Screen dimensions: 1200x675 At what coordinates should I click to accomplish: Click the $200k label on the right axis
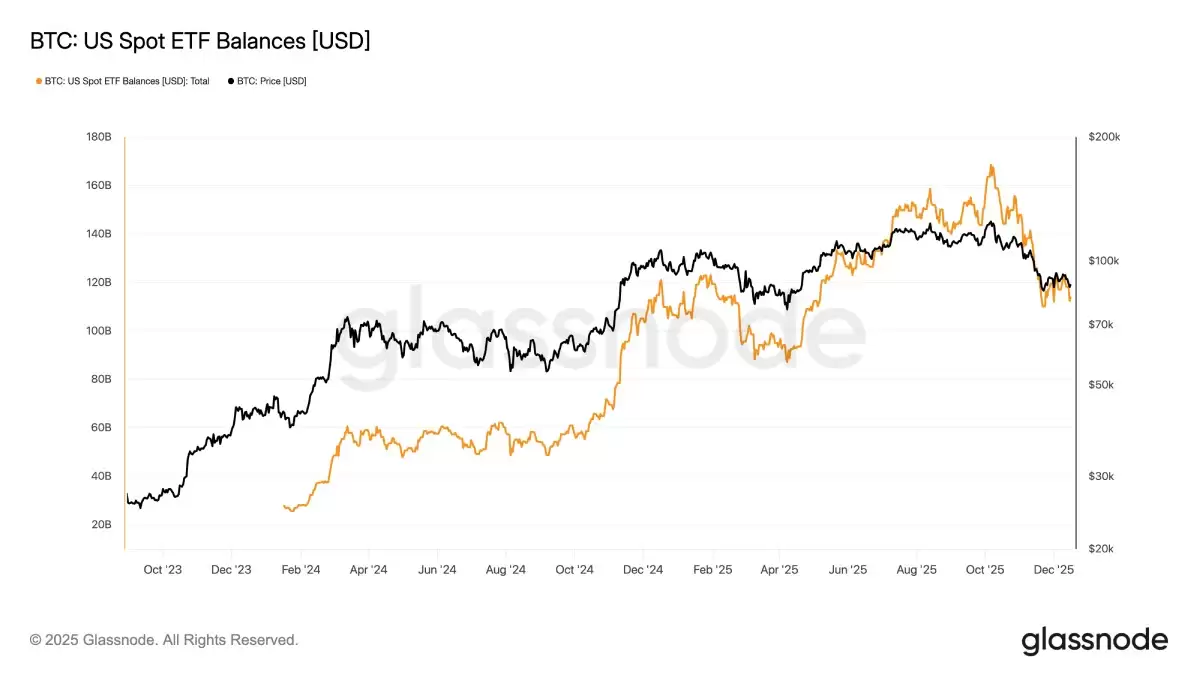(1106, 137)
